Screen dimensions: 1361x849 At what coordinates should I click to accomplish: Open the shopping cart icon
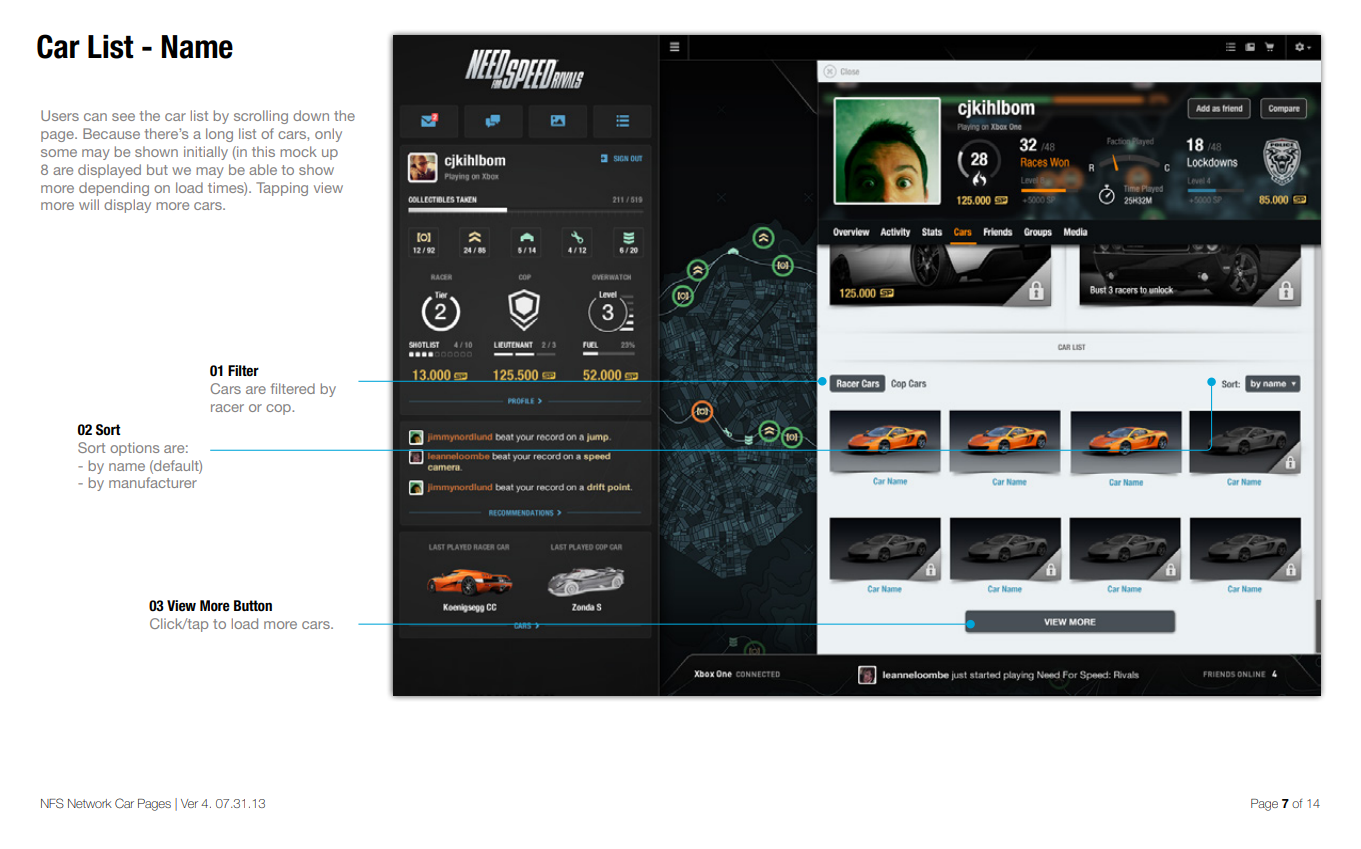coord(1270,47)
